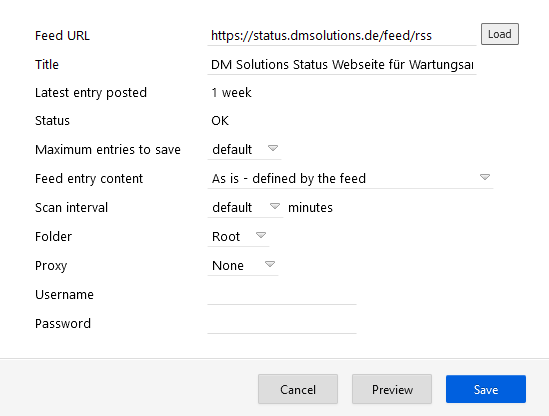This screenshot has height=416, width=549.
Task: Click the "Feed URL" label
Action: click(x=62, y=36)
